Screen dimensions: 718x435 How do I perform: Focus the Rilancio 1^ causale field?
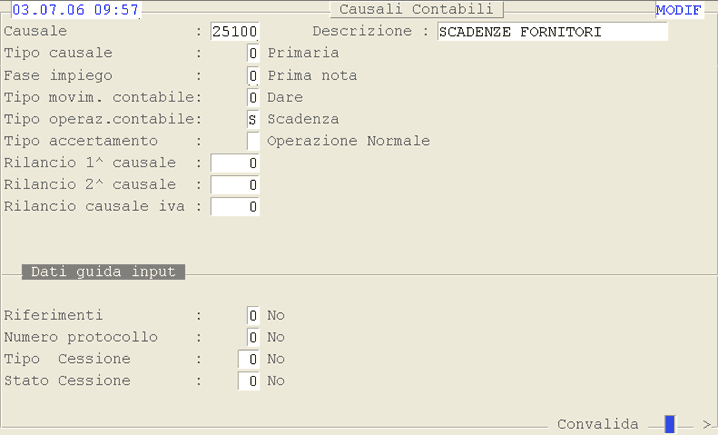point(235,163)
